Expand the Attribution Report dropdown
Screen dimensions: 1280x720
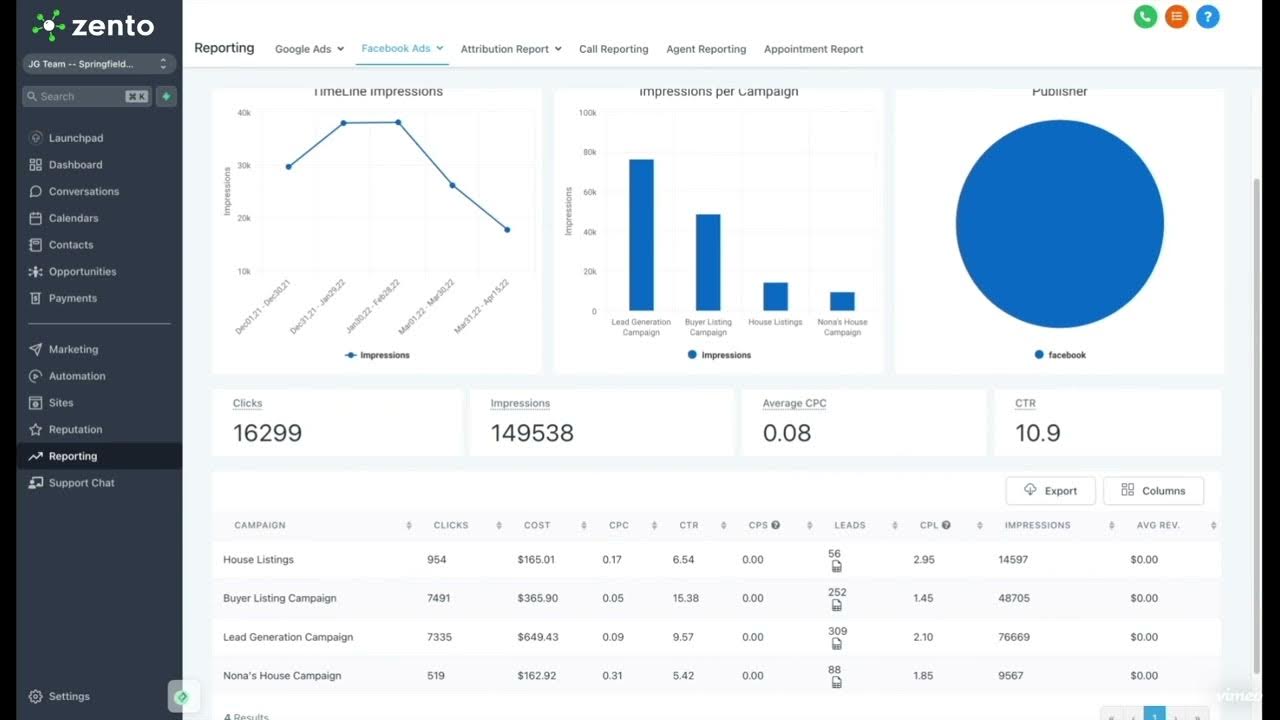[x=511, y=49]
